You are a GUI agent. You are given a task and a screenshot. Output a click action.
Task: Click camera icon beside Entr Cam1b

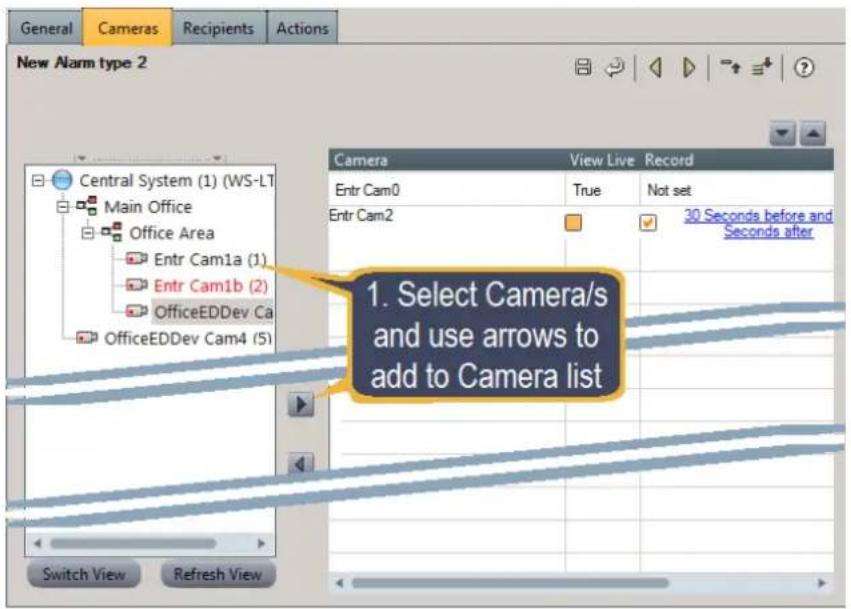click(x=137, y=284)
